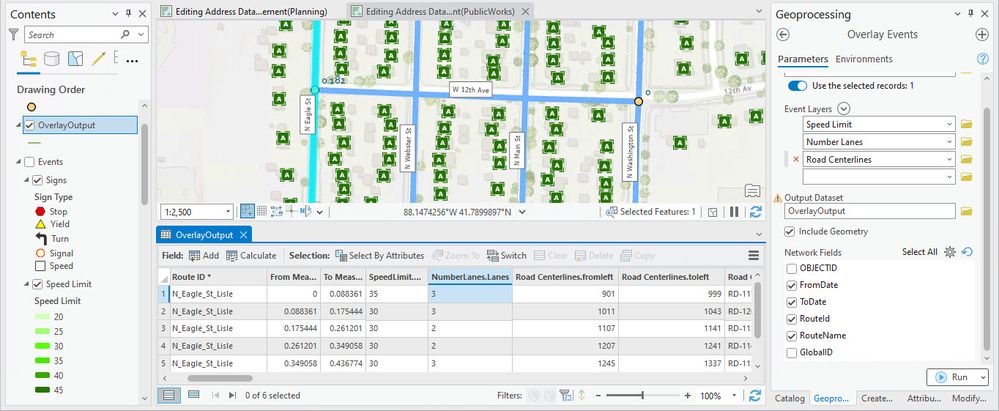This screenshot has height=411, width=999.
Task: Select List By Drawing Order icon
Action: [x=29, y=59]
